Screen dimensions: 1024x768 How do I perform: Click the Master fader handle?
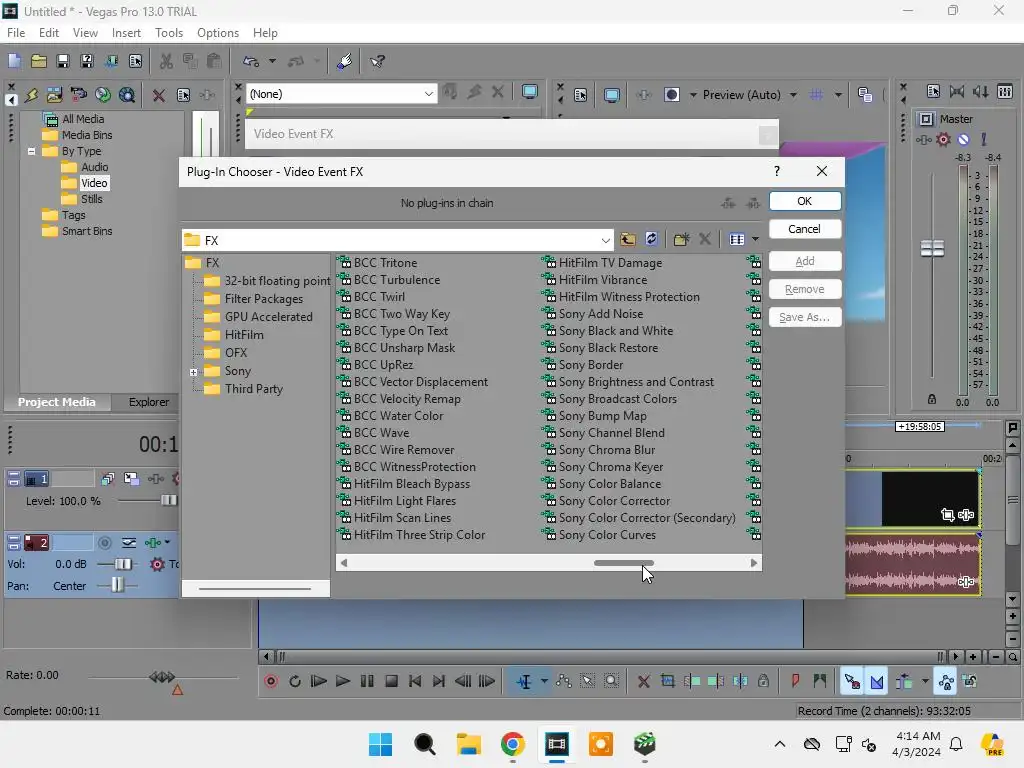click(932, 248)
